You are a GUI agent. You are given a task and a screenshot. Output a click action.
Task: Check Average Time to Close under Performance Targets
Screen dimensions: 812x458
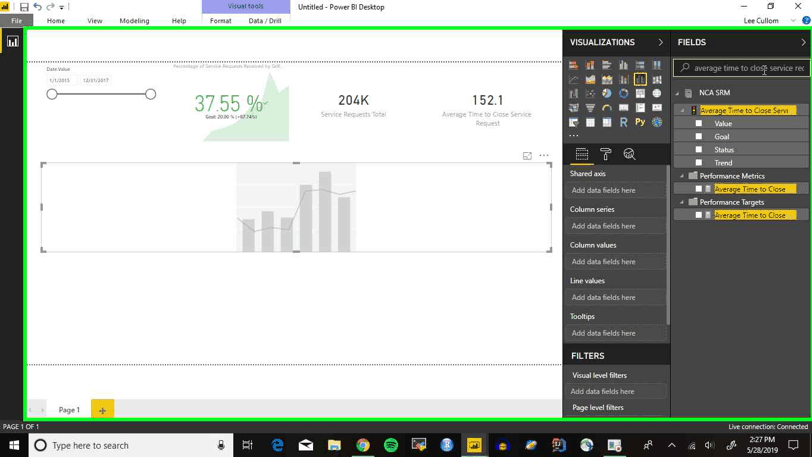point(699,214)
